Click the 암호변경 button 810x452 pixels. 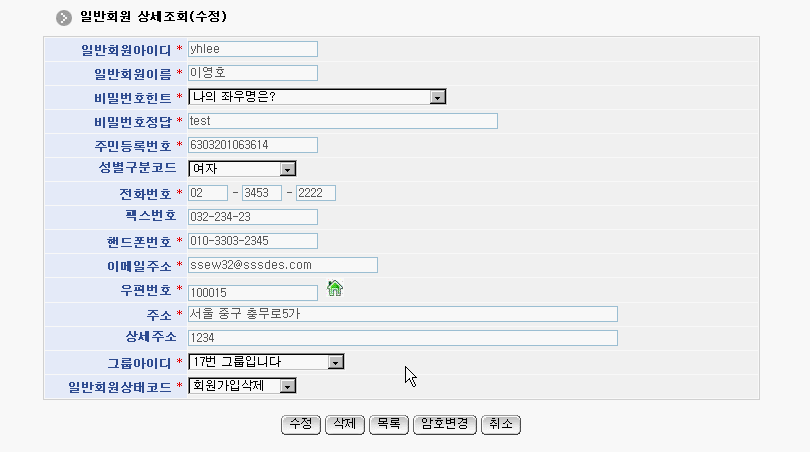[445, 424]
